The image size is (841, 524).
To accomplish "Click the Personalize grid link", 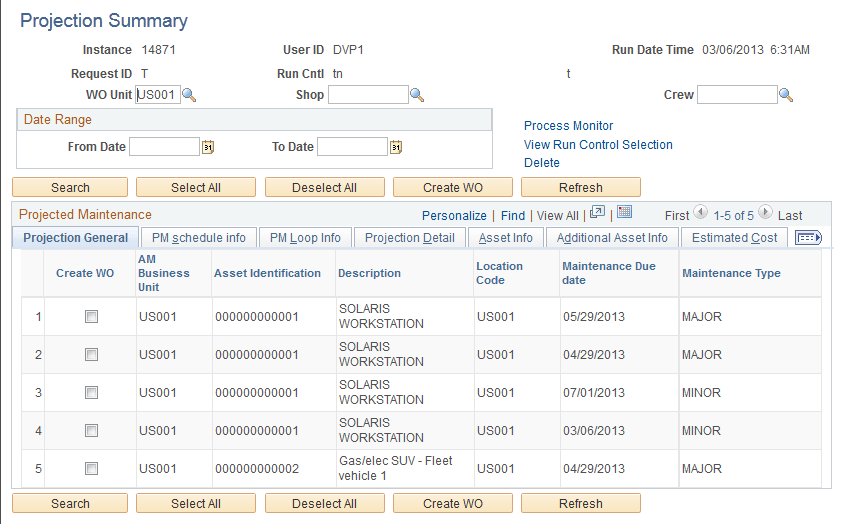I will tap(454, 216).
